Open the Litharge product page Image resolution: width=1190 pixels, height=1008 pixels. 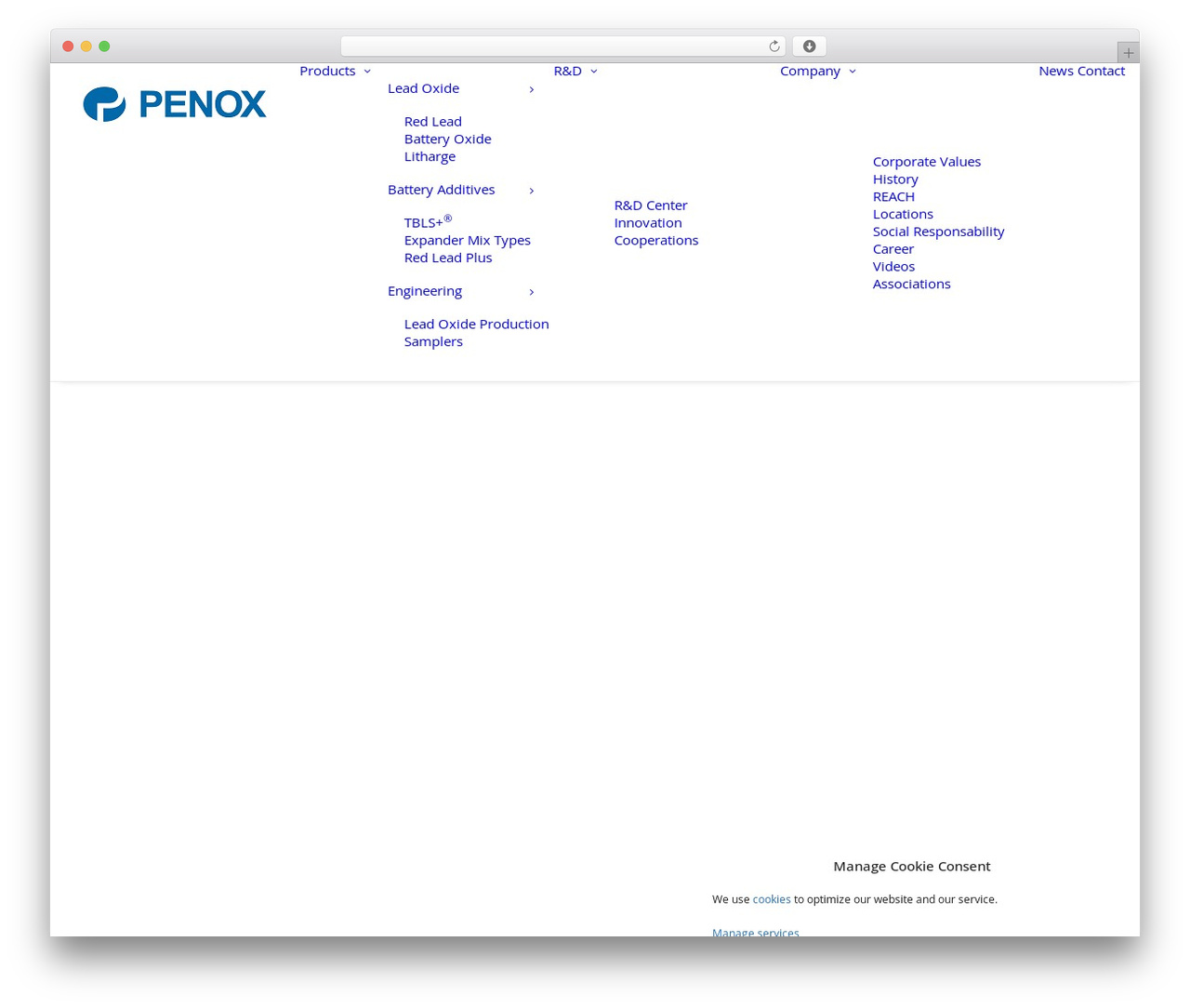click(430, 157)
